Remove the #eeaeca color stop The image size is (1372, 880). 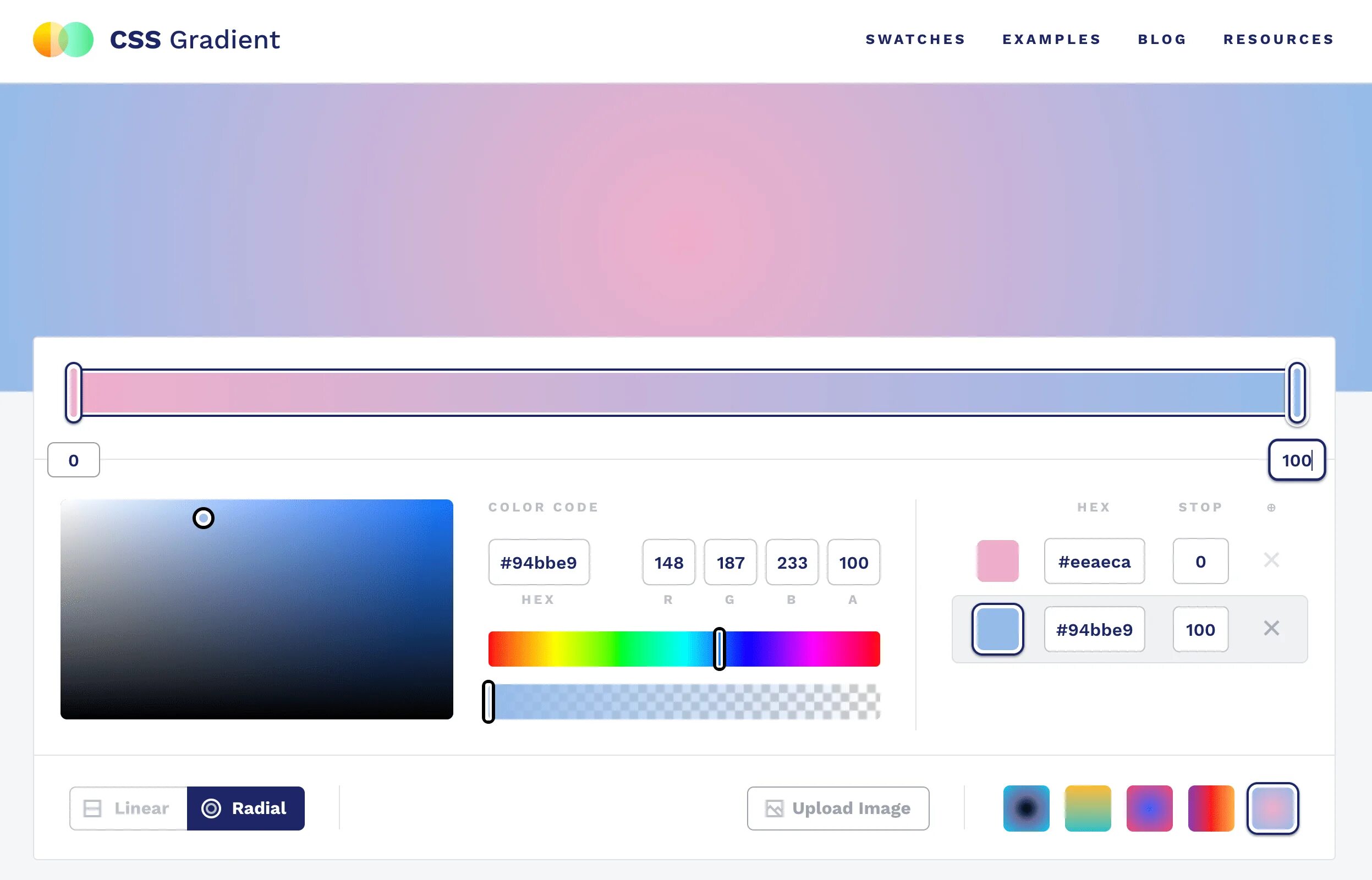click(x=1271, y=560)
